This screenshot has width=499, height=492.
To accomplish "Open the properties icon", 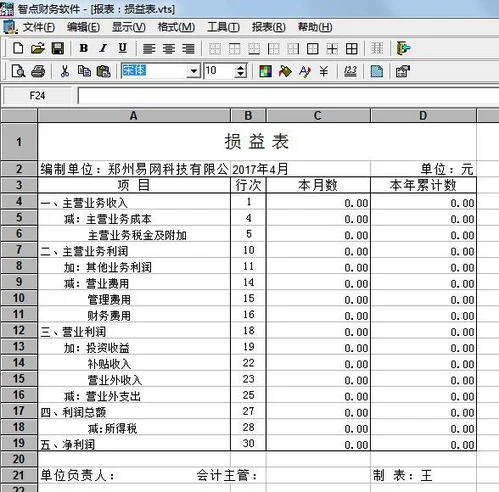I will pyautogui.click(x=403, y=71).
